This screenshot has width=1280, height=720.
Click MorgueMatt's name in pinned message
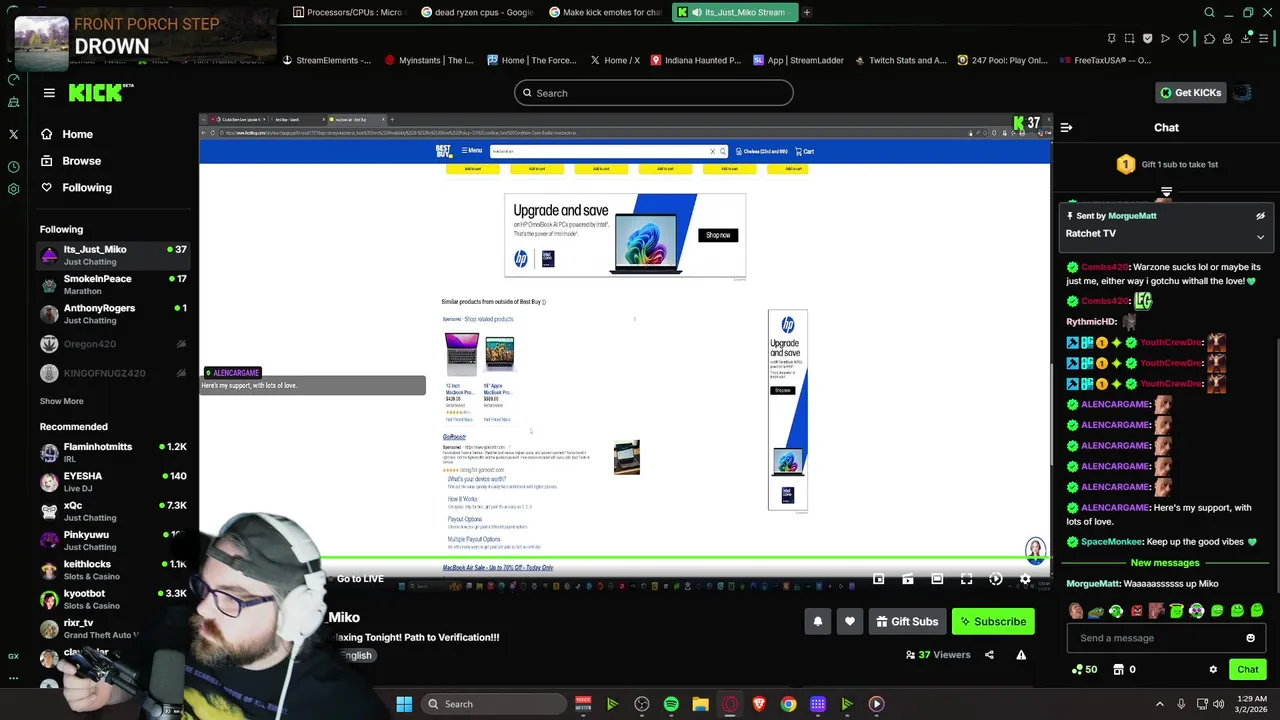[1132, 216]
